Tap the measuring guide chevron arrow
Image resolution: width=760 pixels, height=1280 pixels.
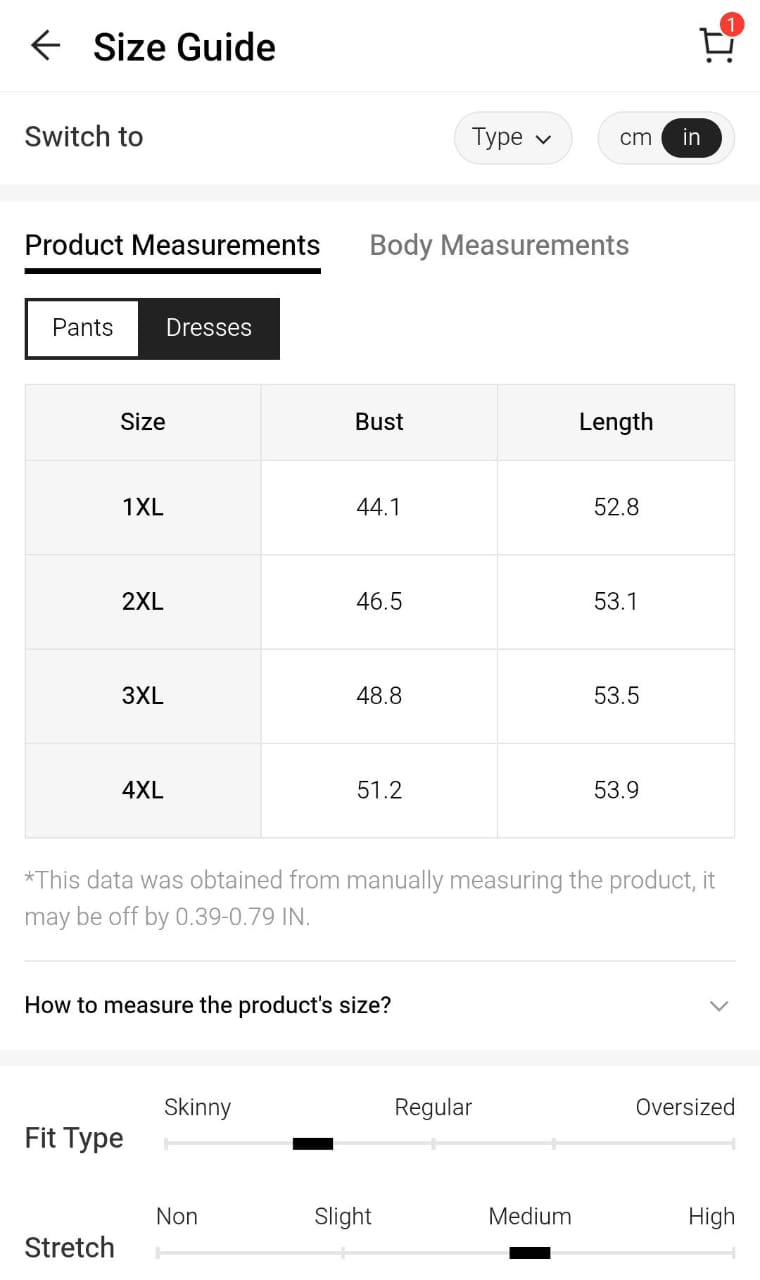718,1006
